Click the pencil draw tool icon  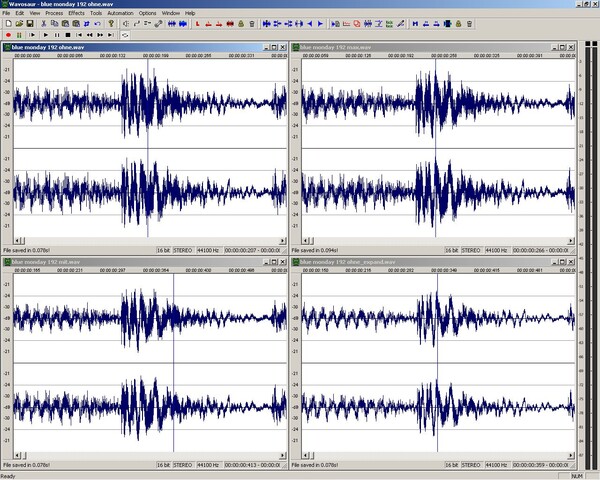coord(400,24)
